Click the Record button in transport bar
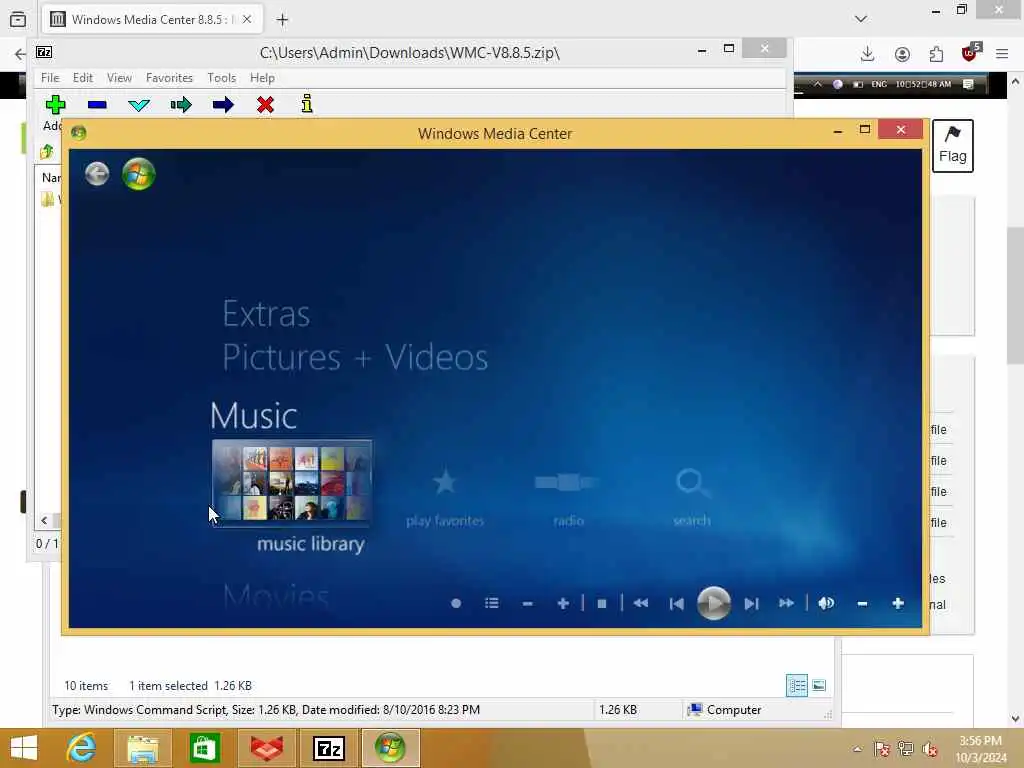 456,603
